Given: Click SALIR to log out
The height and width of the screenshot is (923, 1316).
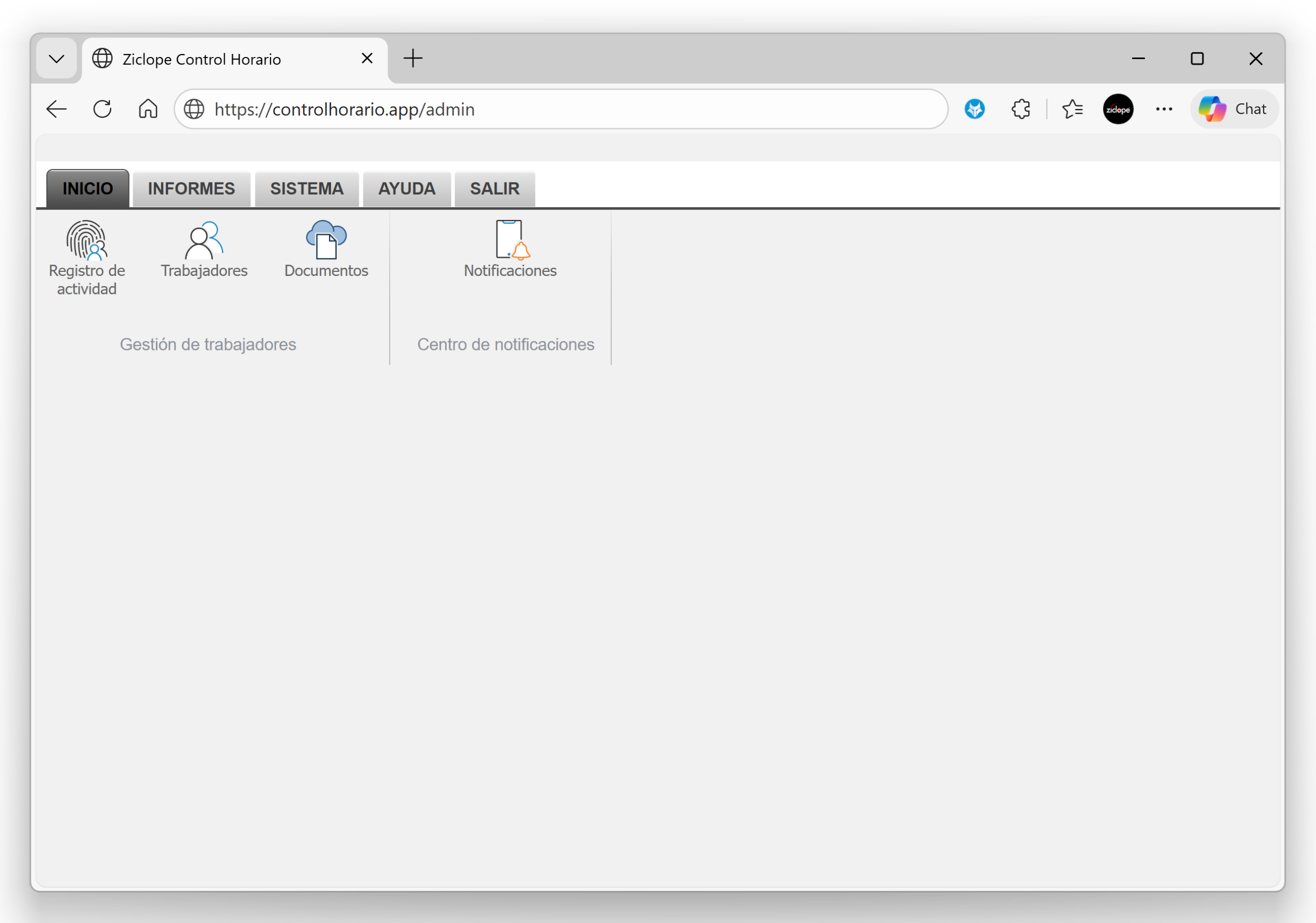Looking at the screenshot, I should click(494, 189).
